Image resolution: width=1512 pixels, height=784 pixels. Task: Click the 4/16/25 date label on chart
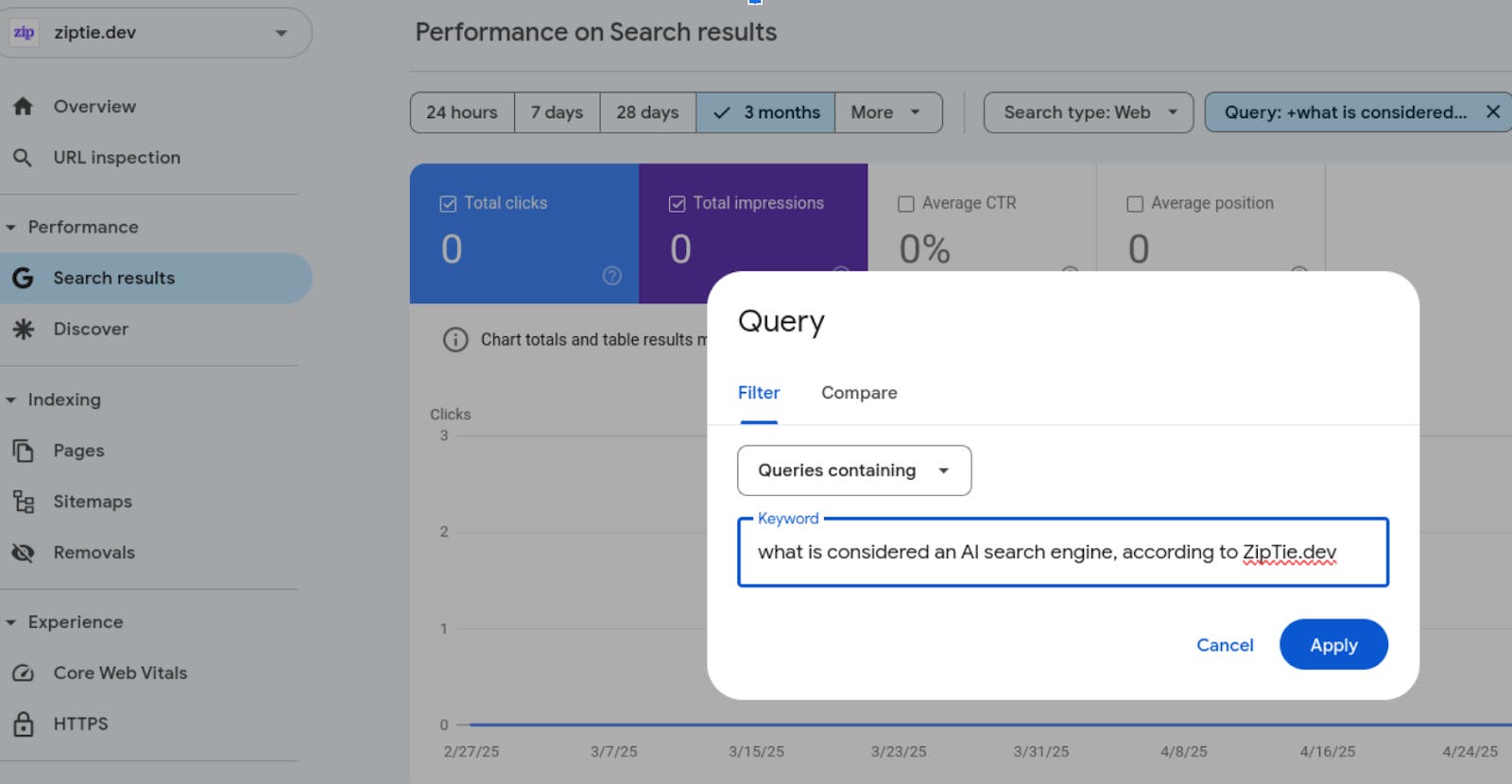pyautogui.click(x=1328, y=752)
